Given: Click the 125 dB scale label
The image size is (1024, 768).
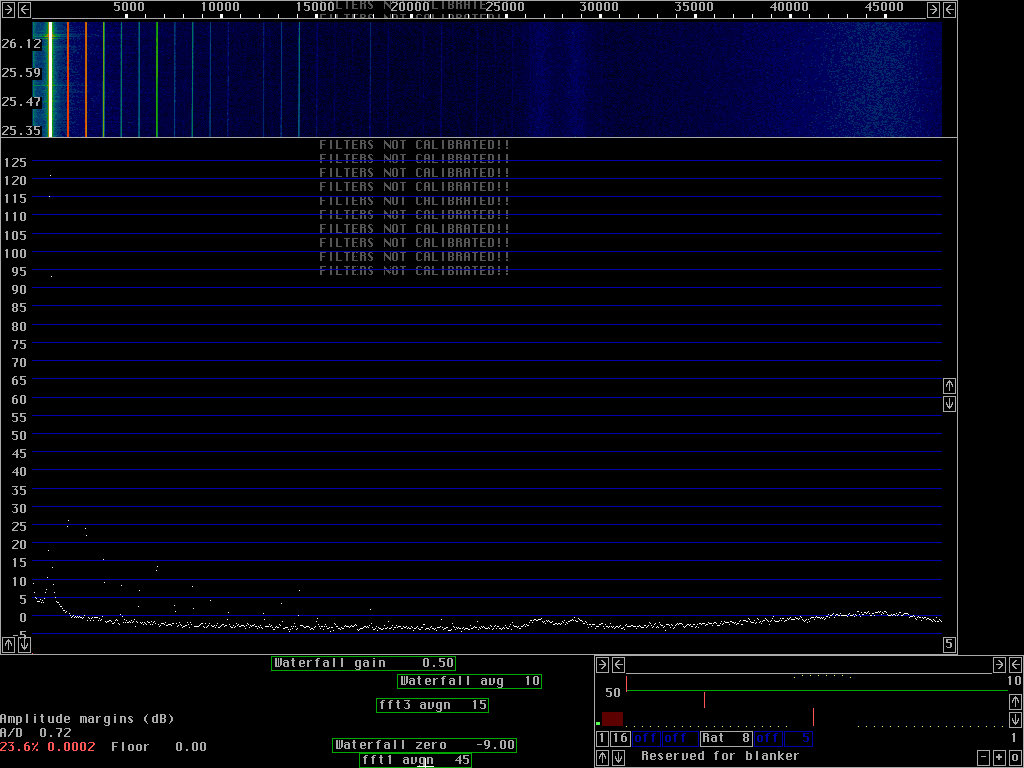Looking at the screenshot, I should 15,162.
